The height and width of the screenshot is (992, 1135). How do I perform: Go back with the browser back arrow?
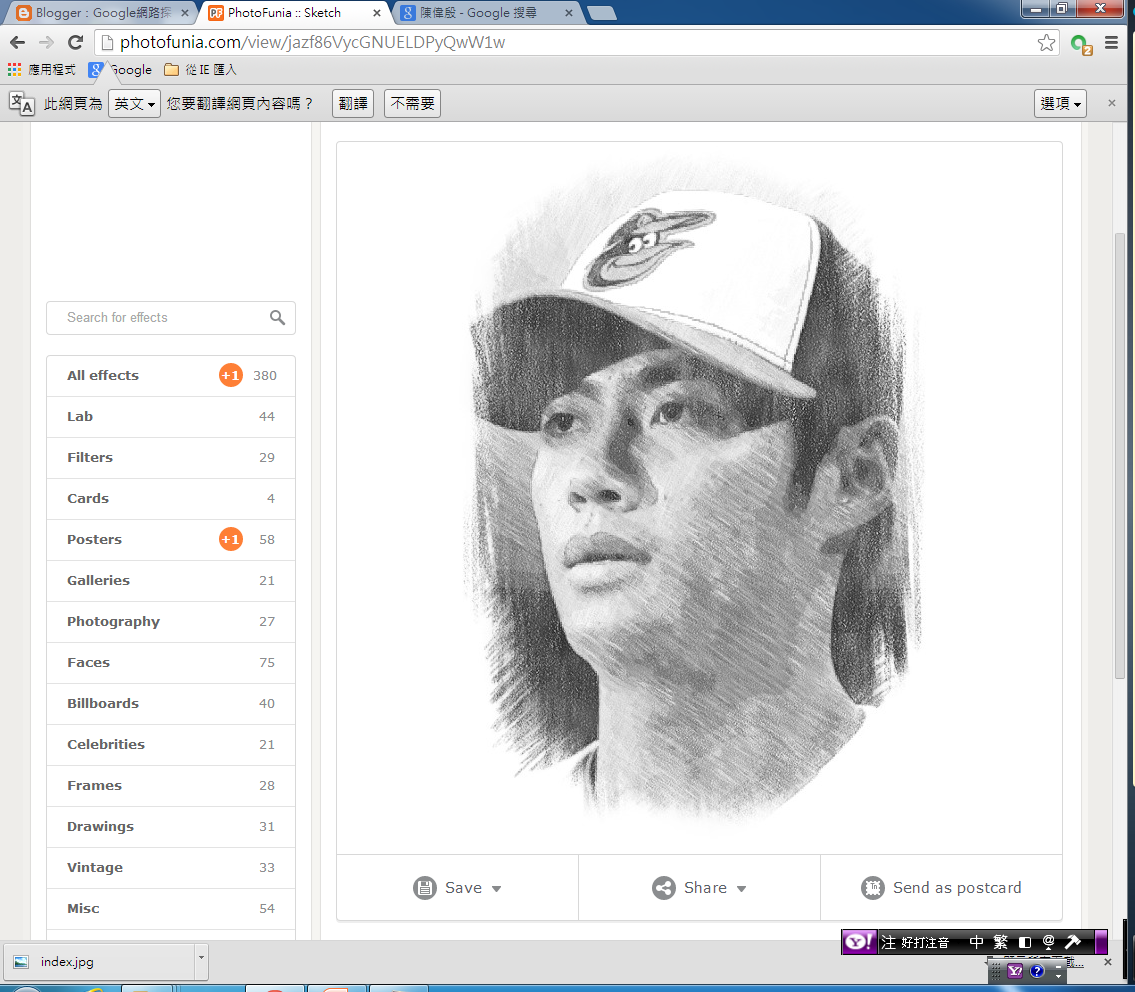coord(17,43)
